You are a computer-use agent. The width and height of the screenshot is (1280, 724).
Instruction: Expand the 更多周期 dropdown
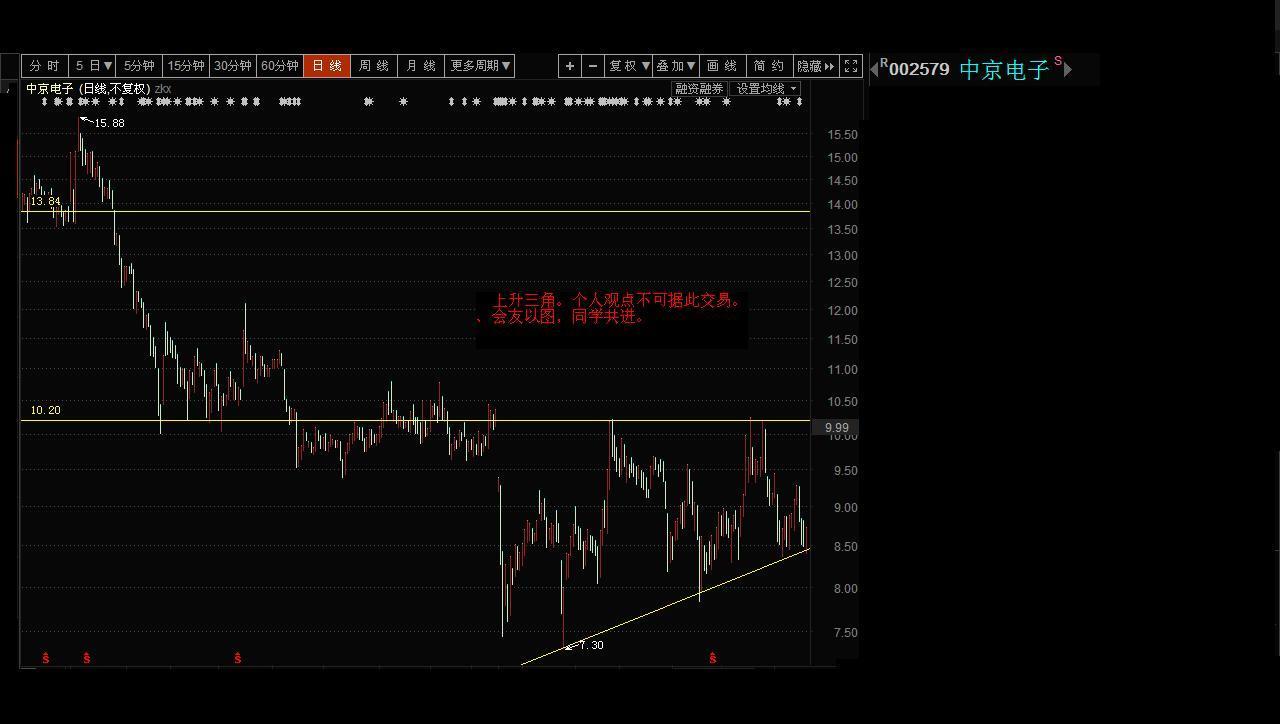click(480, 66)
